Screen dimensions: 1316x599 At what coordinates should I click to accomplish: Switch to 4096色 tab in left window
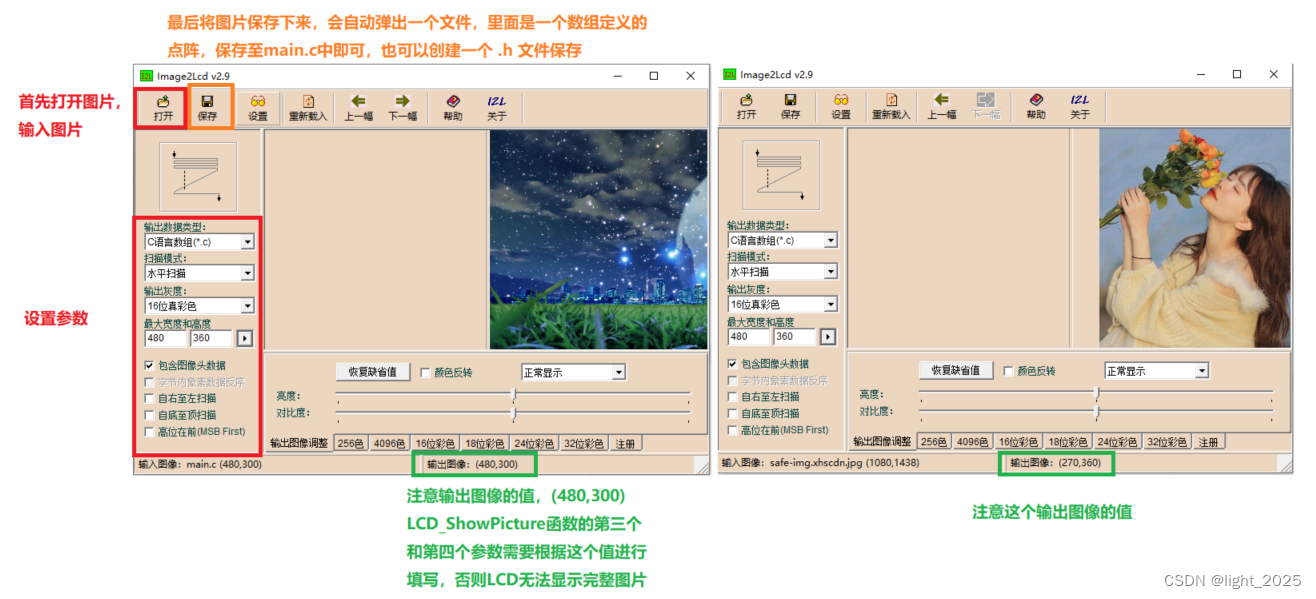(388, 443)
